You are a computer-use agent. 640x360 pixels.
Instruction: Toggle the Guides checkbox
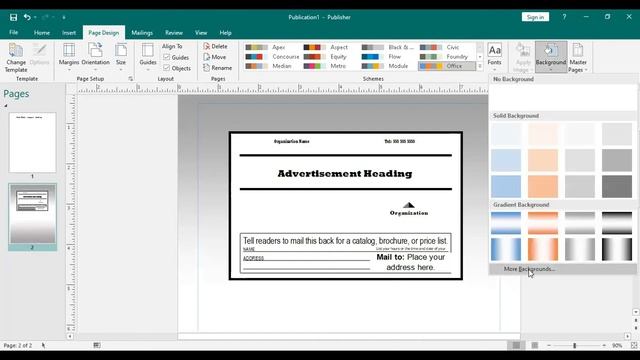pos(167,57)
